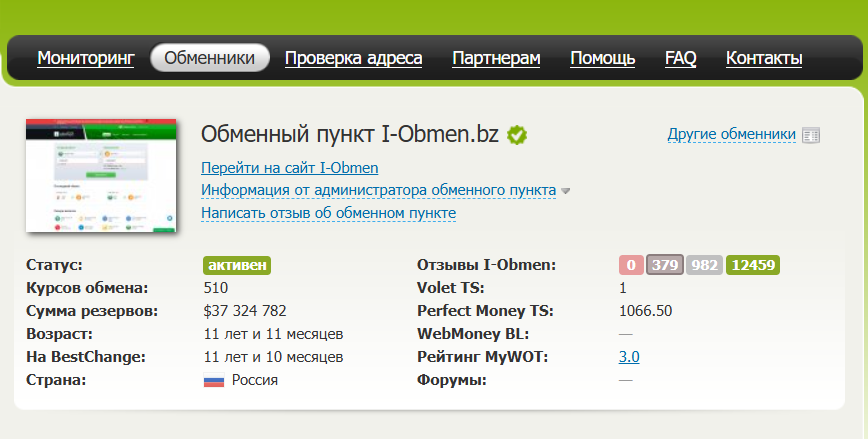This screenshot has width=868, height=439.
Task: Go to the Партнерам section
Action: (x=496, y=58)
